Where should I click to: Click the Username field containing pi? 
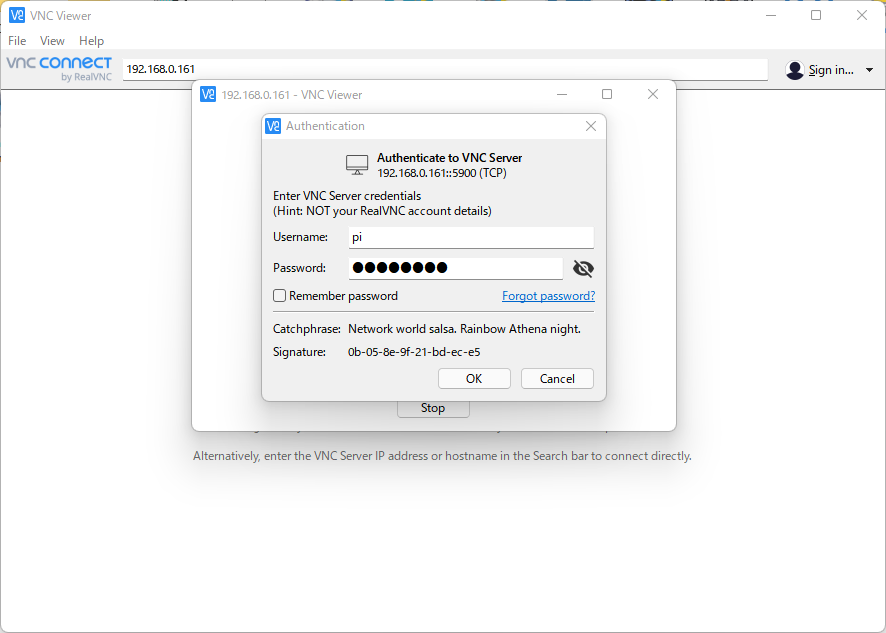tap(471, 237)
